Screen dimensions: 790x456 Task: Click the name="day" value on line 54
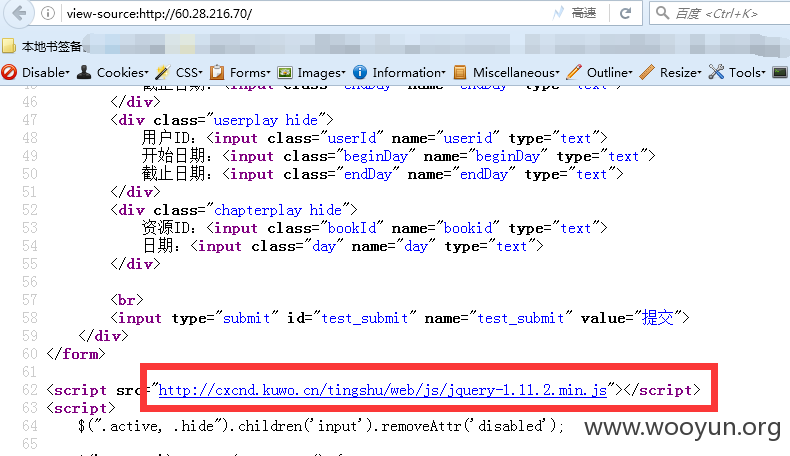tap(416, 246)
